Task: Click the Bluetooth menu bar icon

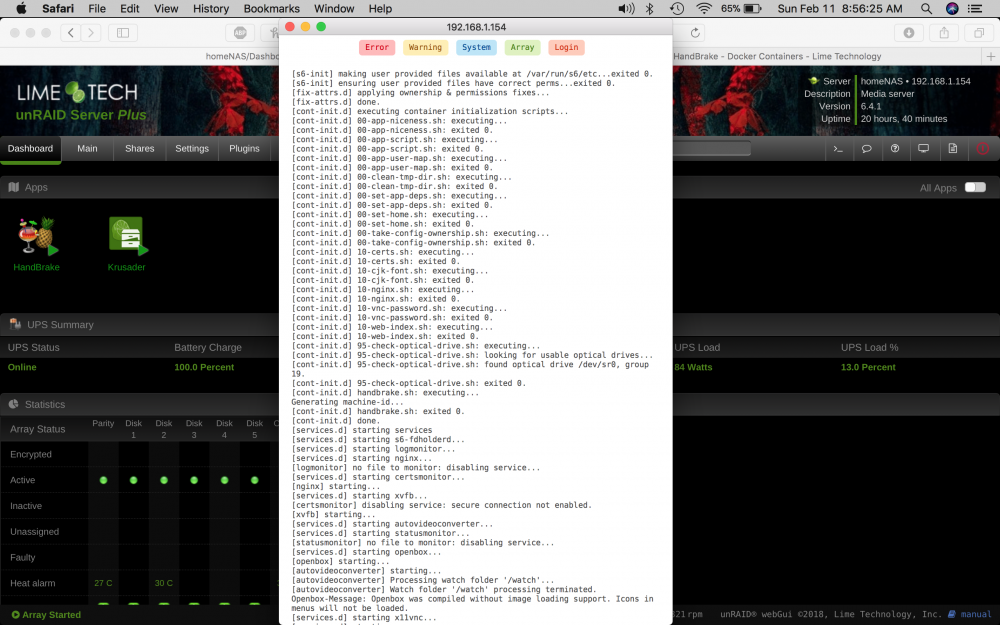Action: click(x=650, y=8)
